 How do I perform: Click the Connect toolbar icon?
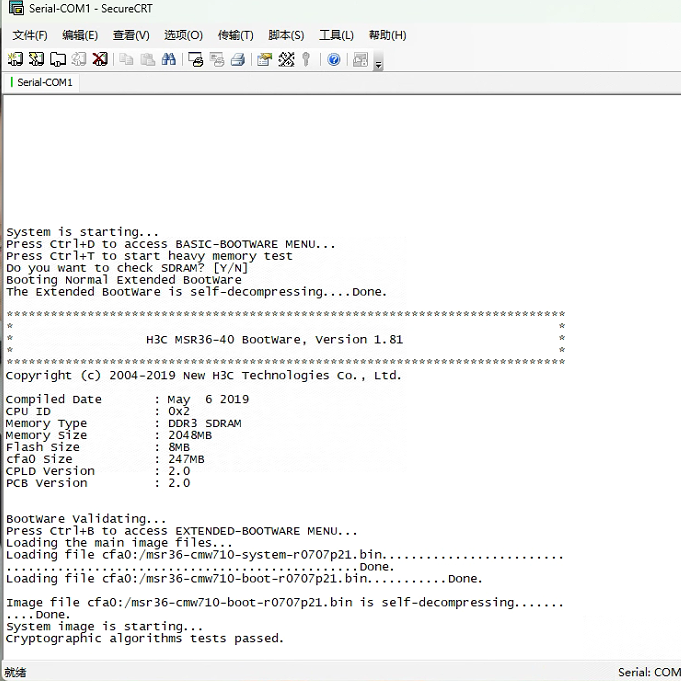click(15, 59)
